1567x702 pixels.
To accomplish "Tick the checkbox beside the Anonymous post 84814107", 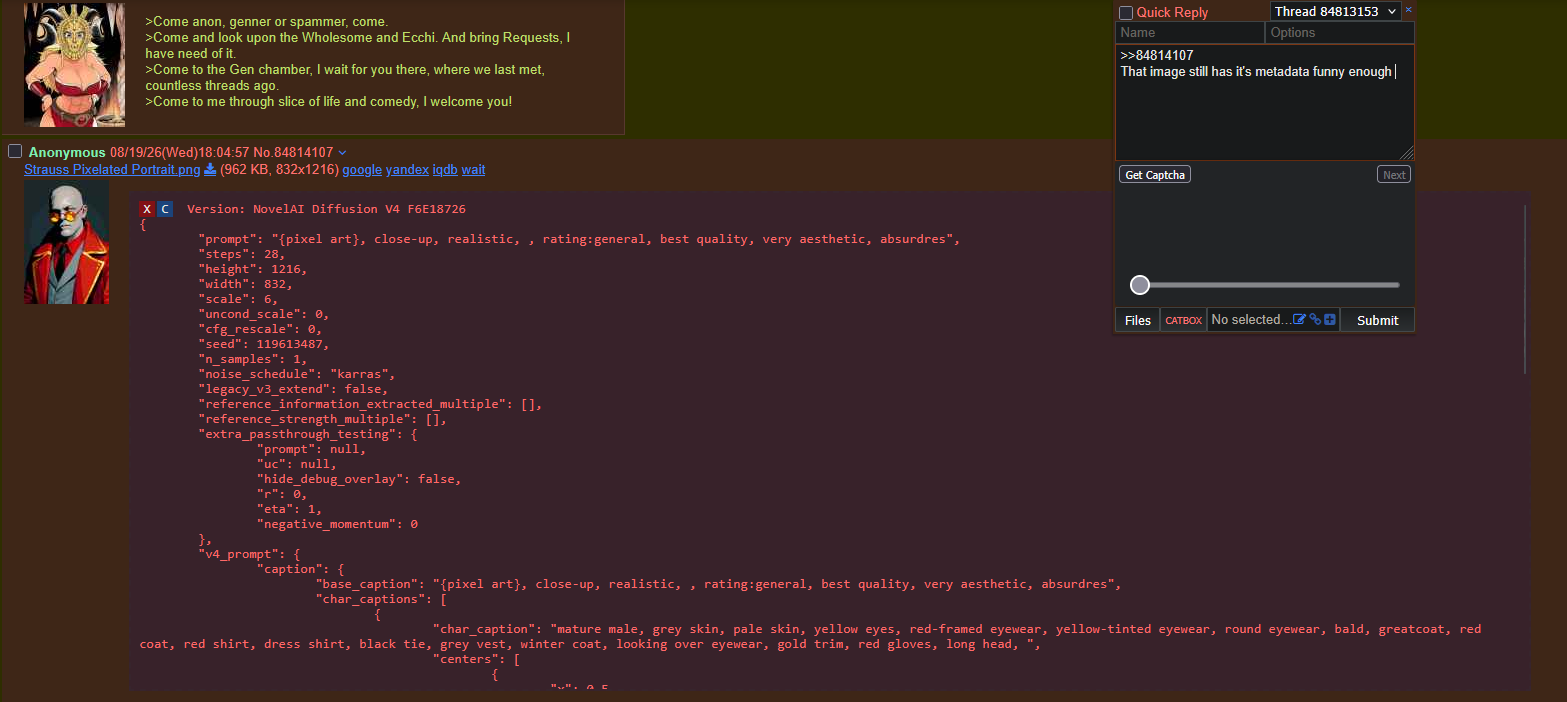I will click(x=15, y=151).
